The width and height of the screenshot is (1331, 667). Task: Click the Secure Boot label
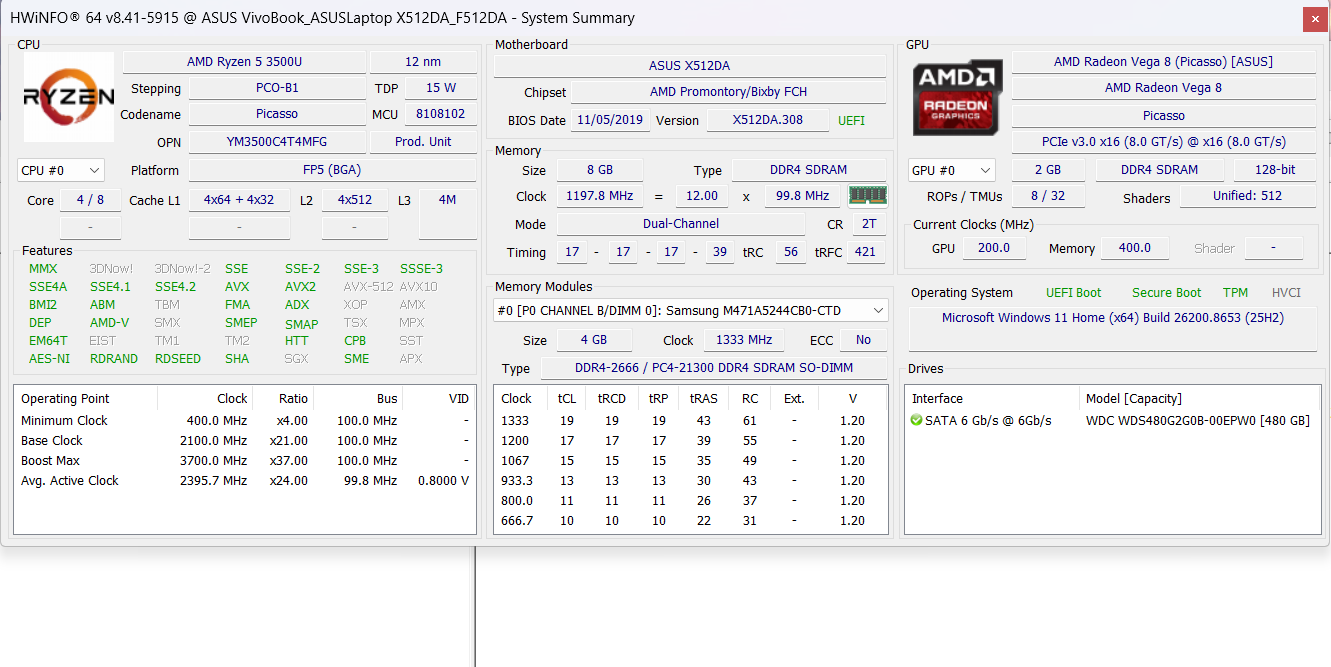click(x=1167, y=293)
